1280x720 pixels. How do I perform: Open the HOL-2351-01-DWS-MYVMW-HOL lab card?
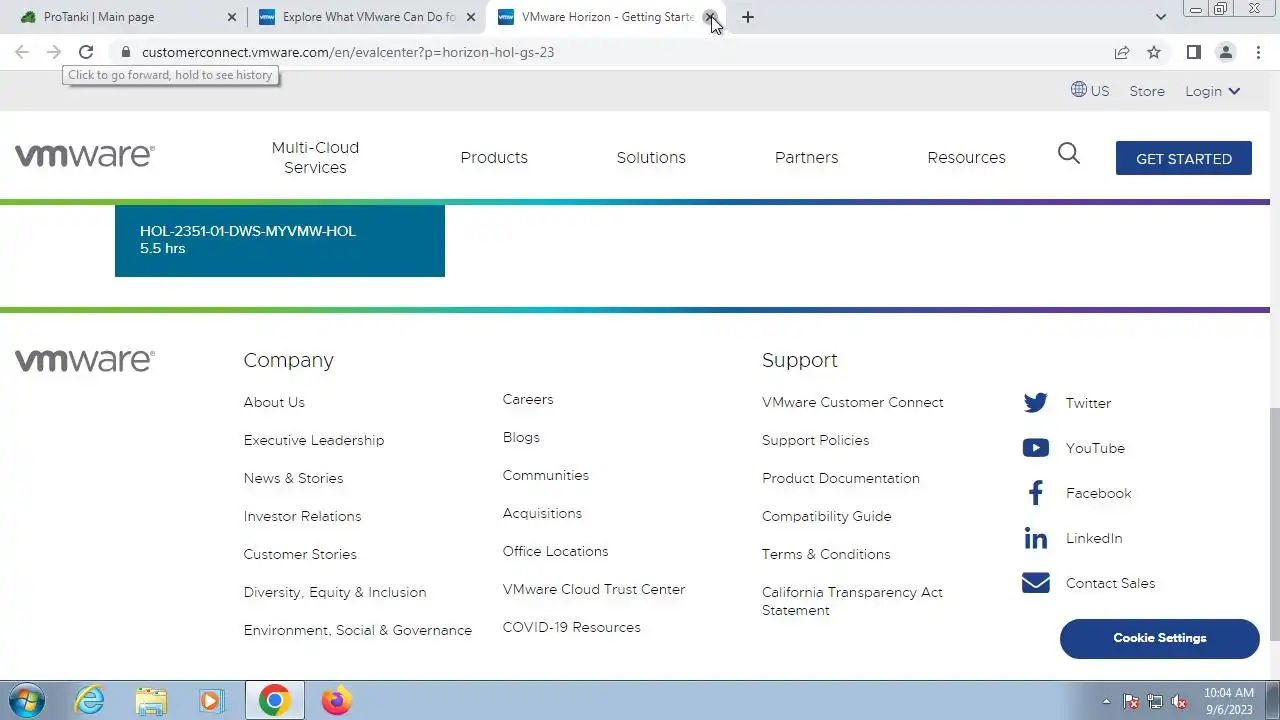click(280, 240)
